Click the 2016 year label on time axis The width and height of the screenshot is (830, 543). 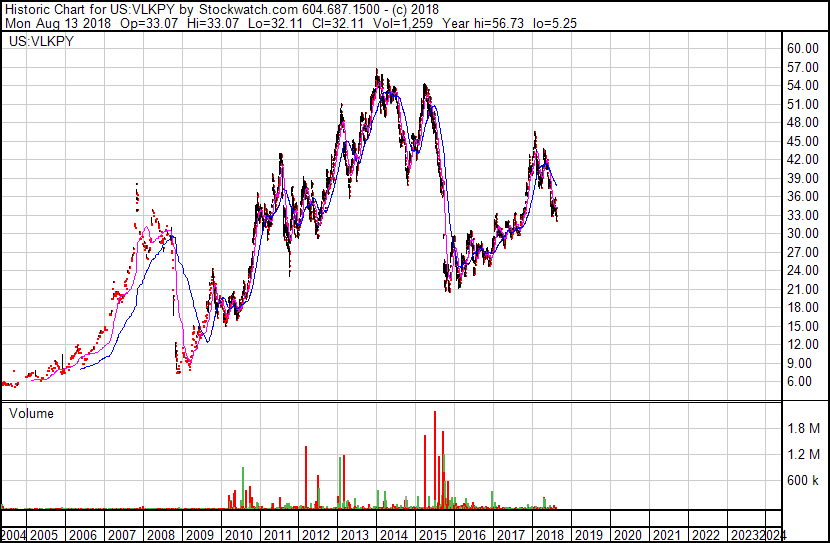(472, 535)
